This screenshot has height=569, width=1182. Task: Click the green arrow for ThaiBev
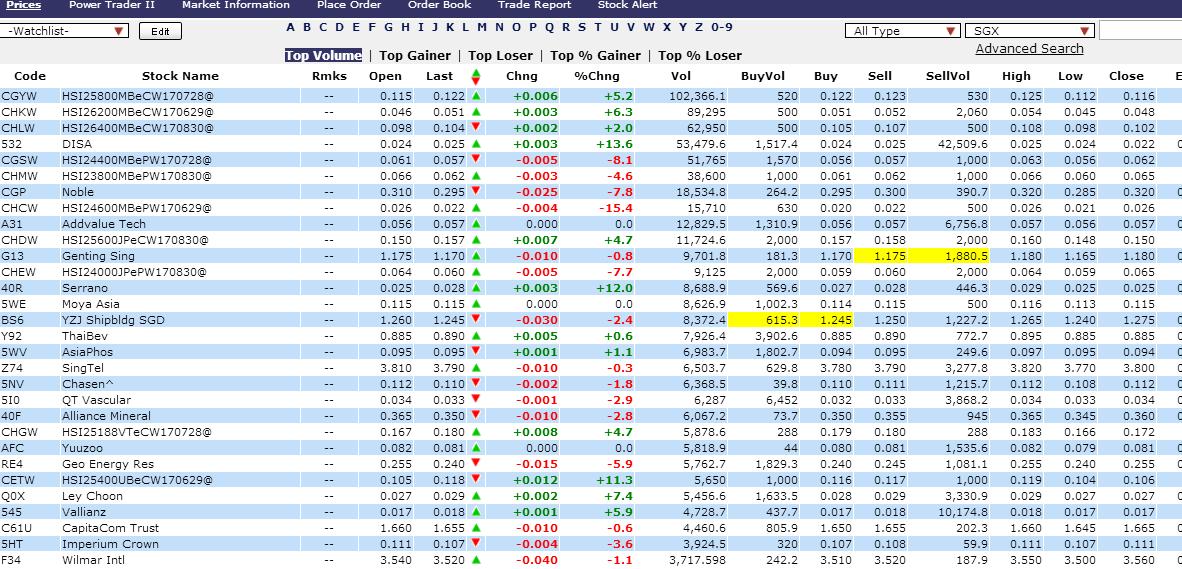pos(476,336)
